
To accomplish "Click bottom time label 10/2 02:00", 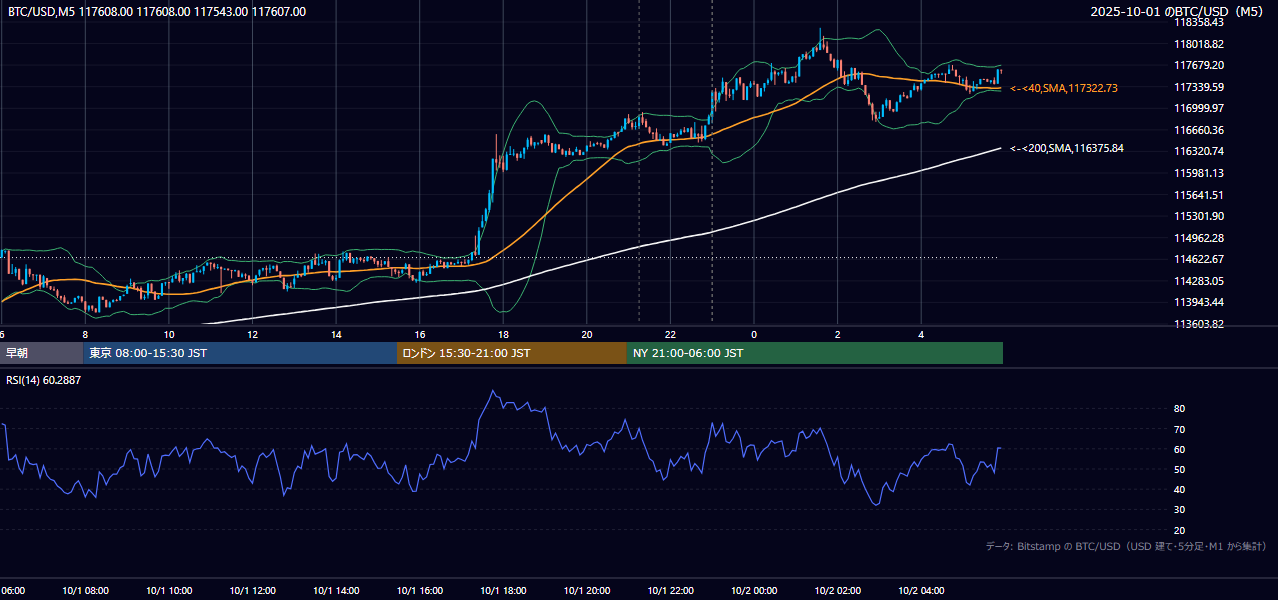I will click(838, 591).
